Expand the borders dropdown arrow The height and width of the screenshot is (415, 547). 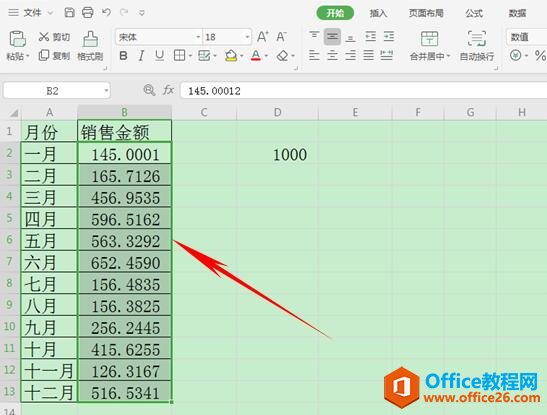(x=190, y=56)
